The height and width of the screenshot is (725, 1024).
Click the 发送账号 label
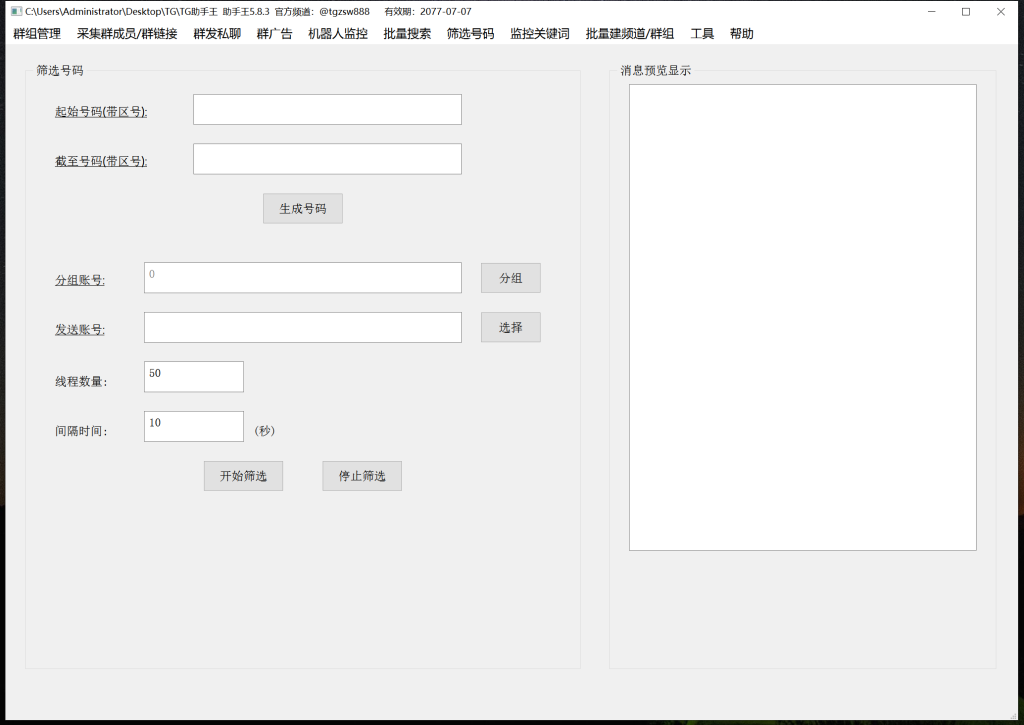coord(80,330)
